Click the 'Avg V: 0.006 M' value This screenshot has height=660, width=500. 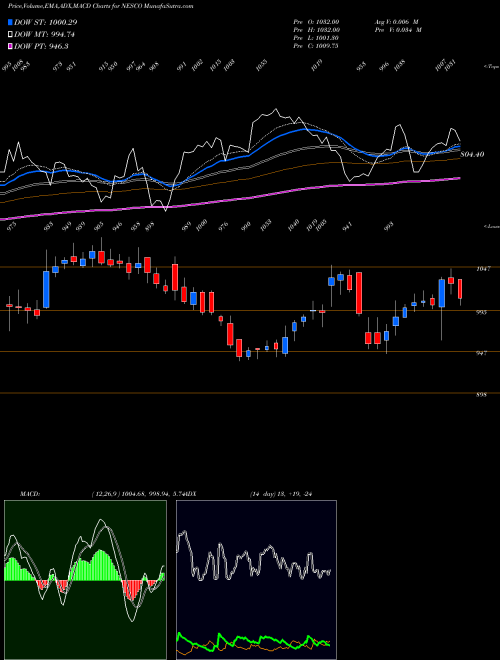[x=396, y=22]
